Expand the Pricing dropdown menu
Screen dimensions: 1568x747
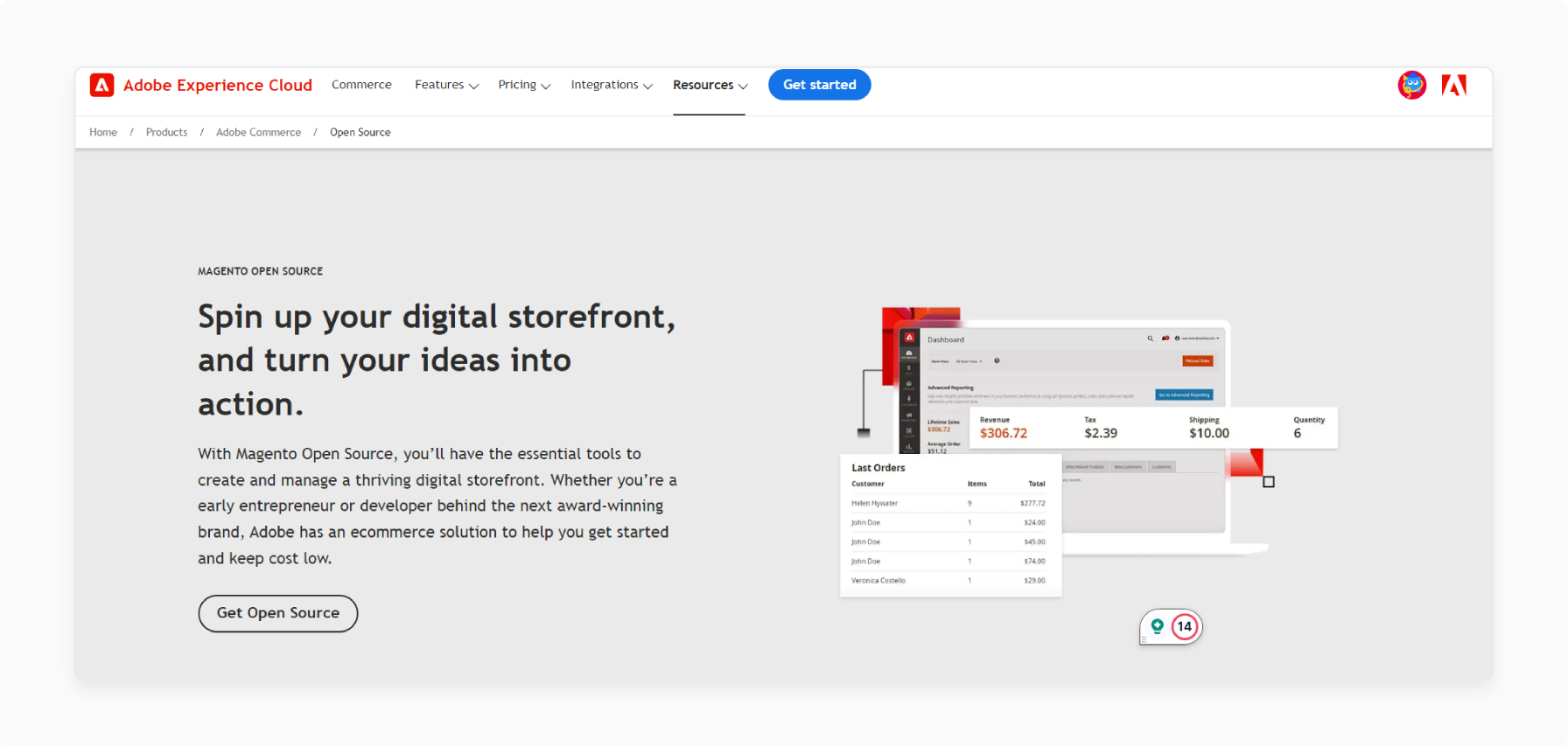pyautogui.click(x=524, y=85)
